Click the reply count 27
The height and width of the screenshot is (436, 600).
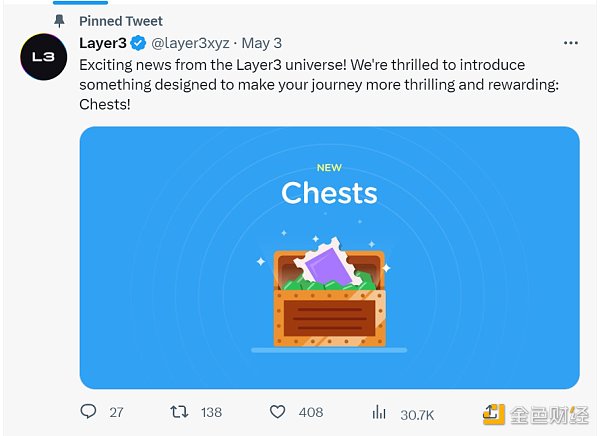[x=116, y=413]
